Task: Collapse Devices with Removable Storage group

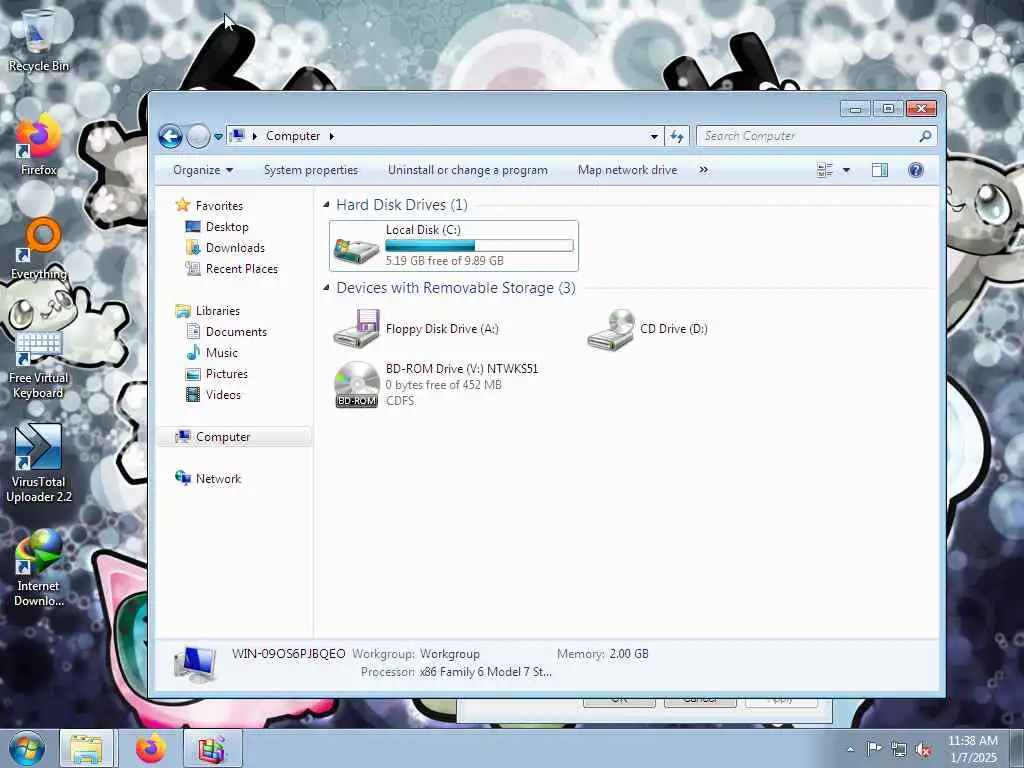Action: coord(326,288)
